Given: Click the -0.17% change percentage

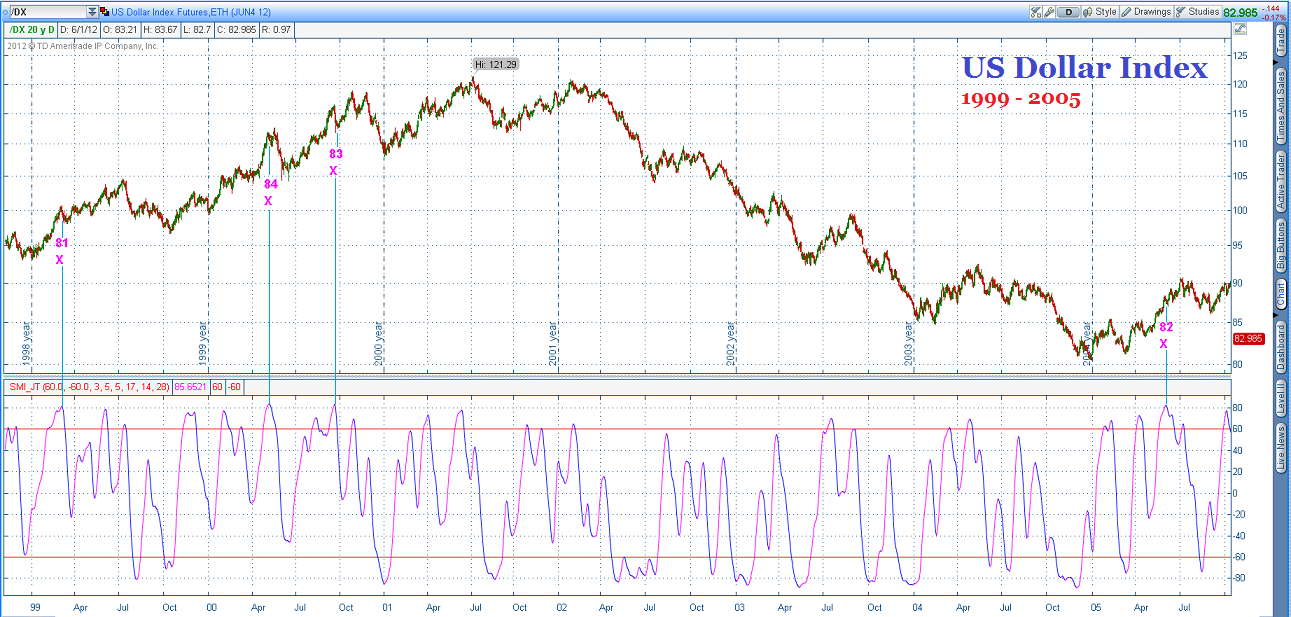Looking at the screenshot, I should click(x=1273, y=17).
